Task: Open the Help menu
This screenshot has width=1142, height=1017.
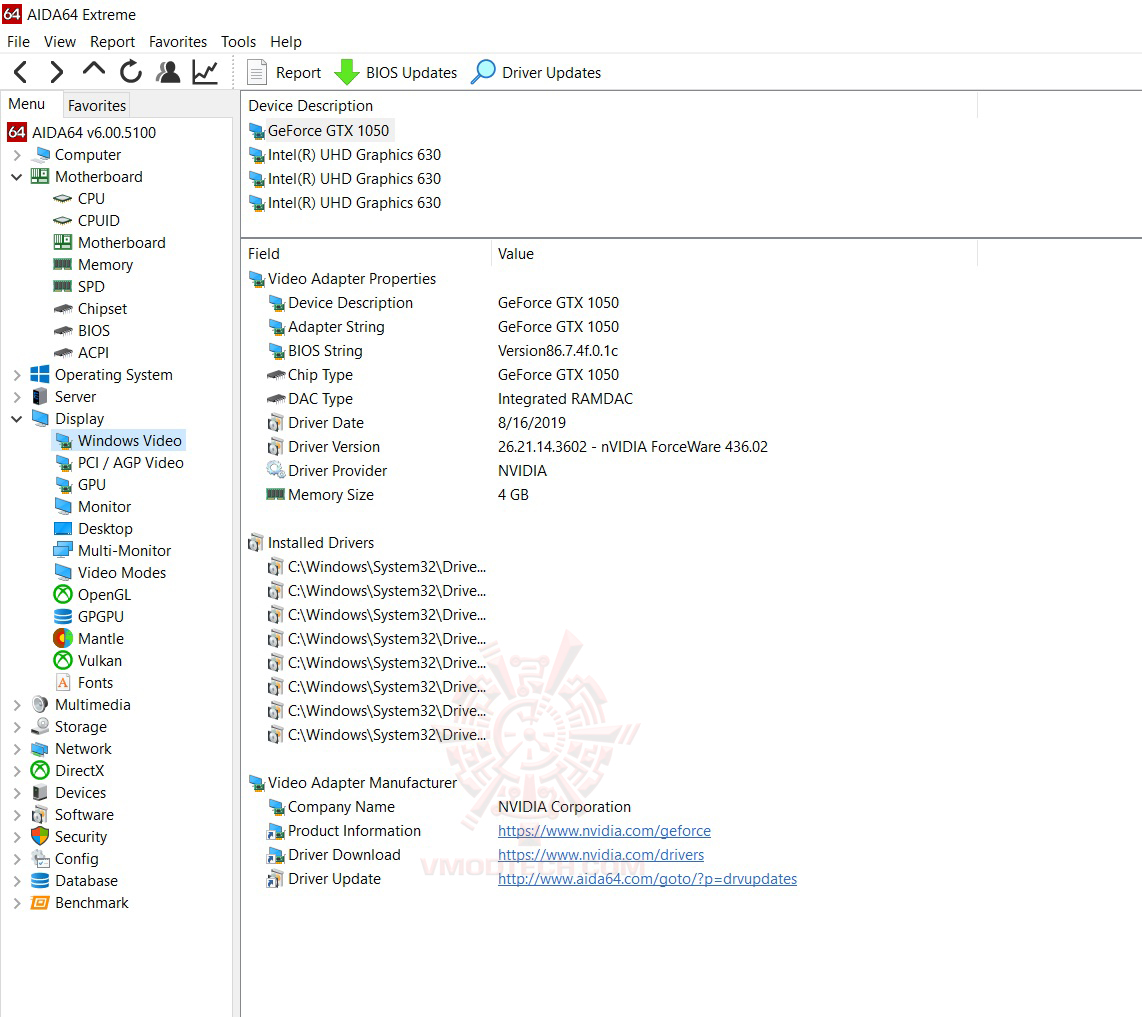Action: click(286, 42)
